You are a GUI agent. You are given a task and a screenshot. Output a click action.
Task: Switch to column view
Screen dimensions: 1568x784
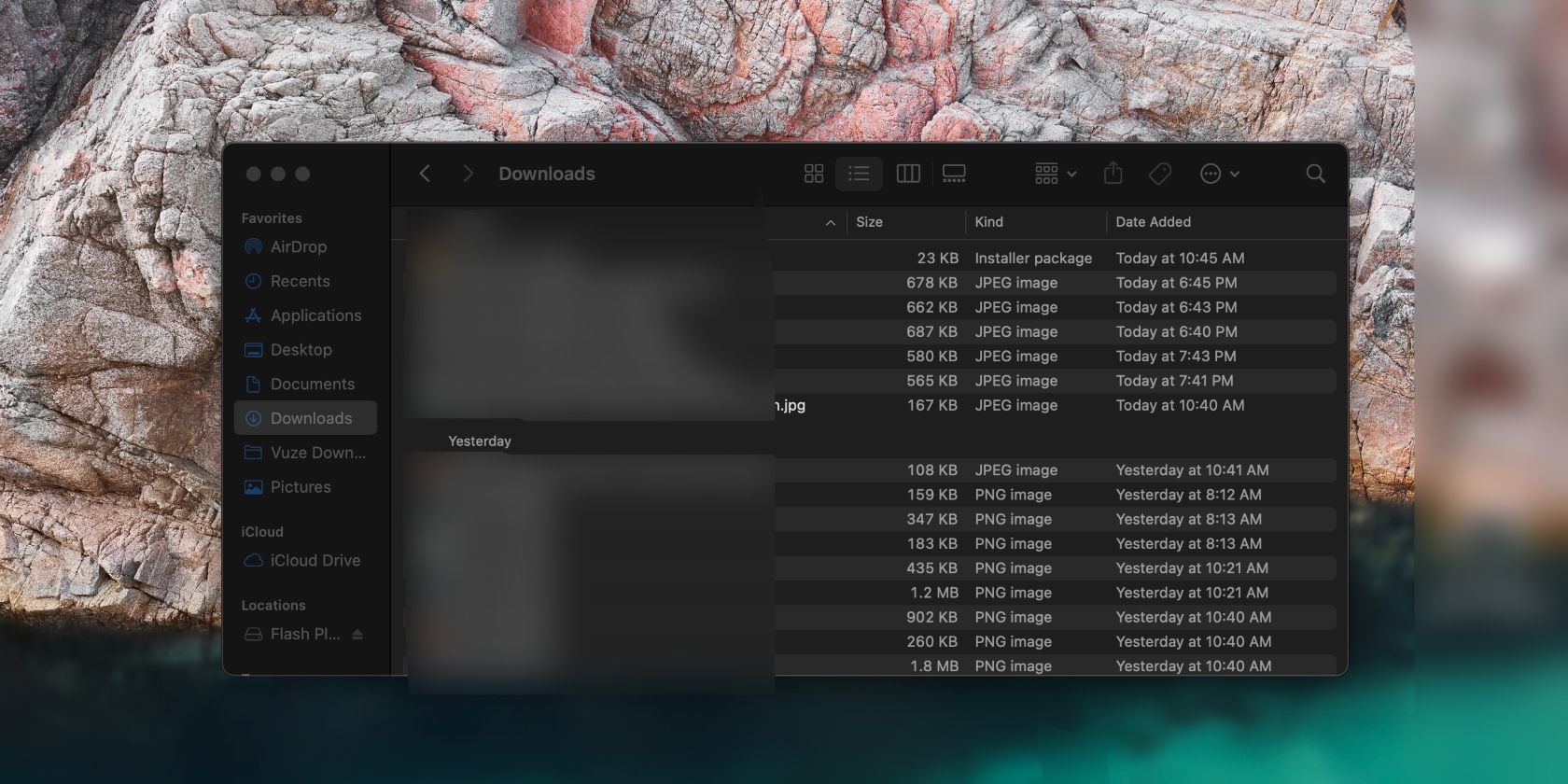point(908,174)
